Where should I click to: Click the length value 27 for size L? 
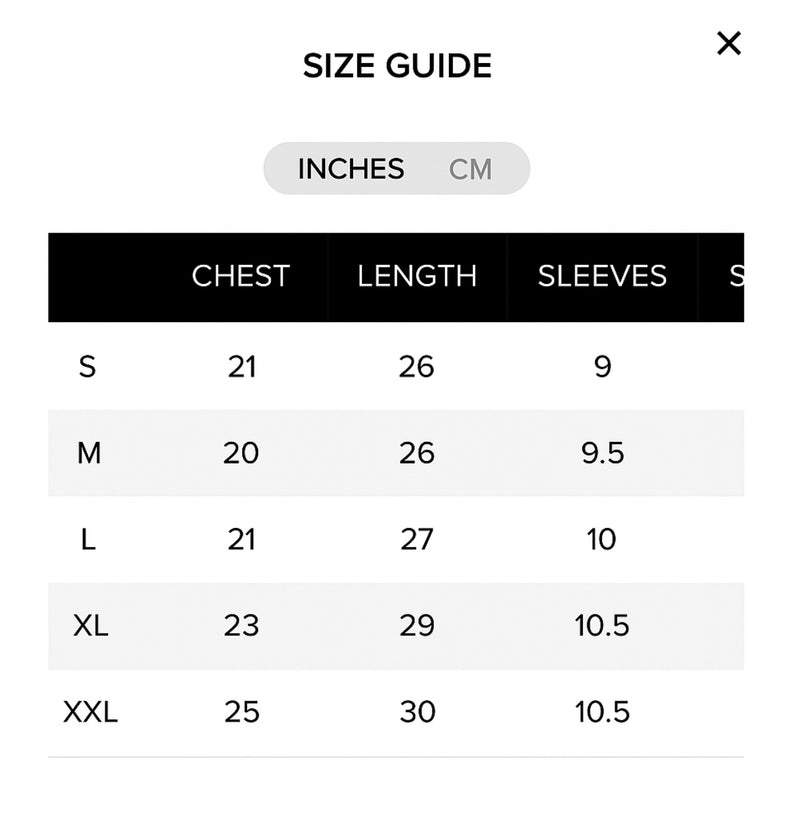417,540
